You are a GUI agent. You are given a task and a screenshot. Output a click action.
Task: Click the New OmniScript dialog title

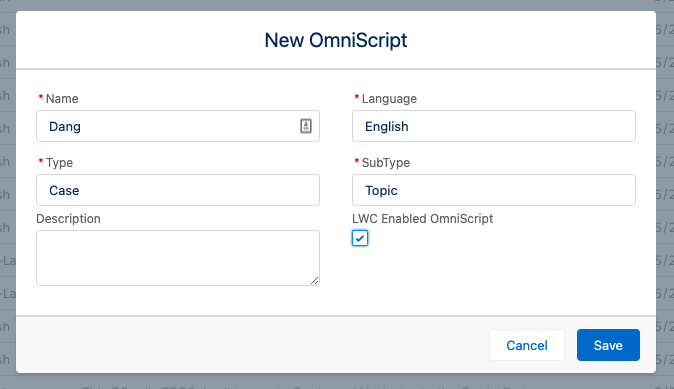(x=336, y=40)
